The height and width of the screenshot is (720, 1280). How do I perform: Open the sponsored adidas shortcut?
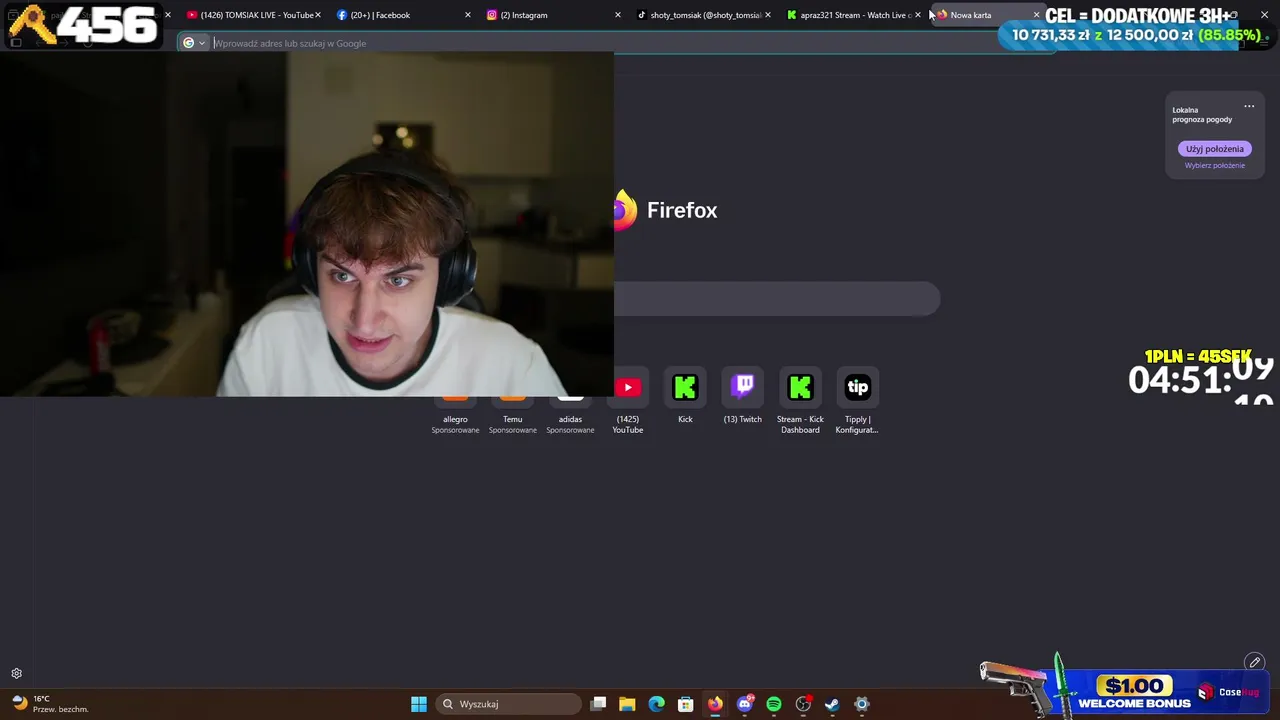pyautogui.click(x=570, y=414)
